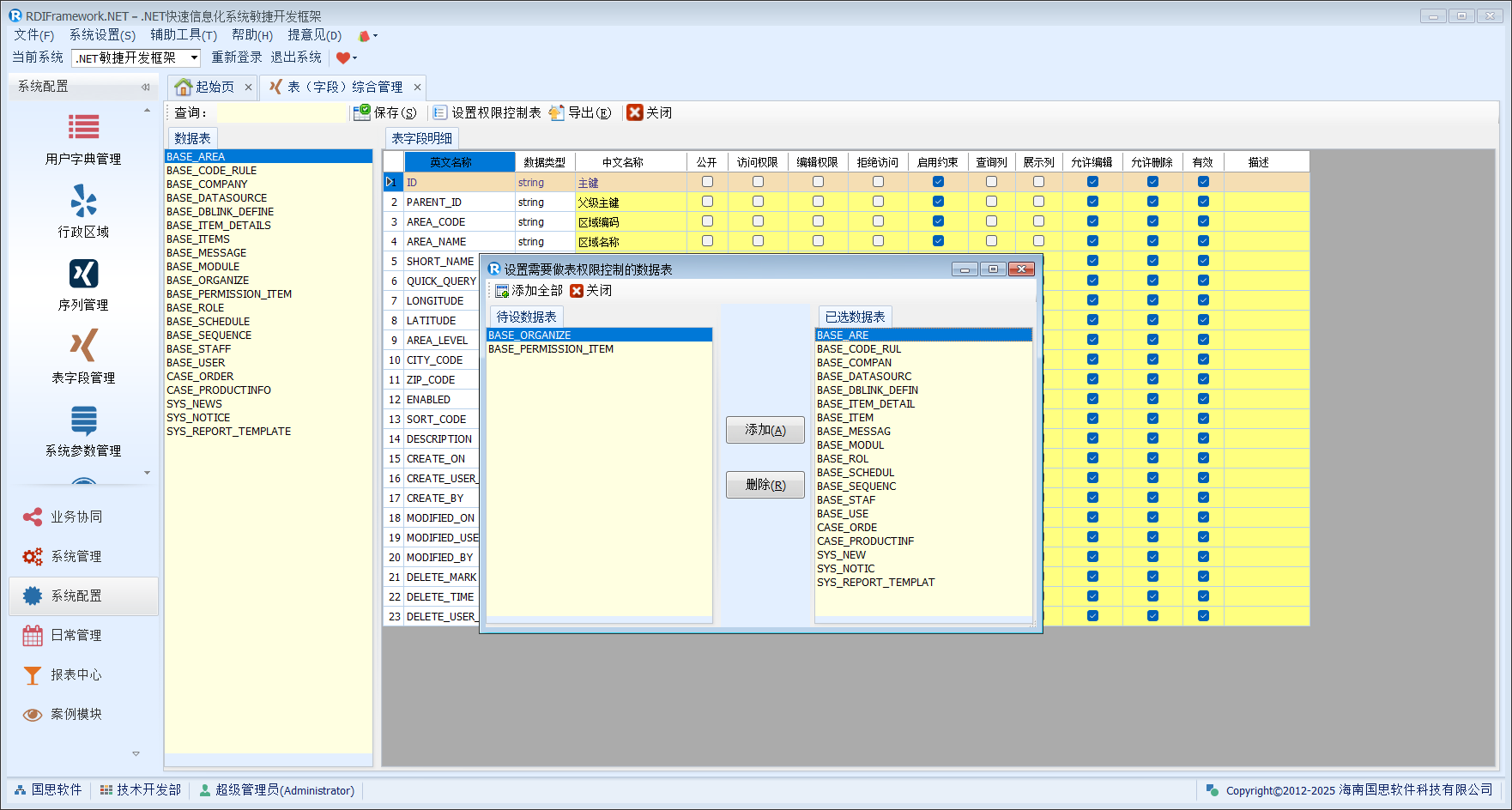Screen dimensions: 1512x810
Task: Expand the heart icon dropdown arrow
Action: coord(355,58)
